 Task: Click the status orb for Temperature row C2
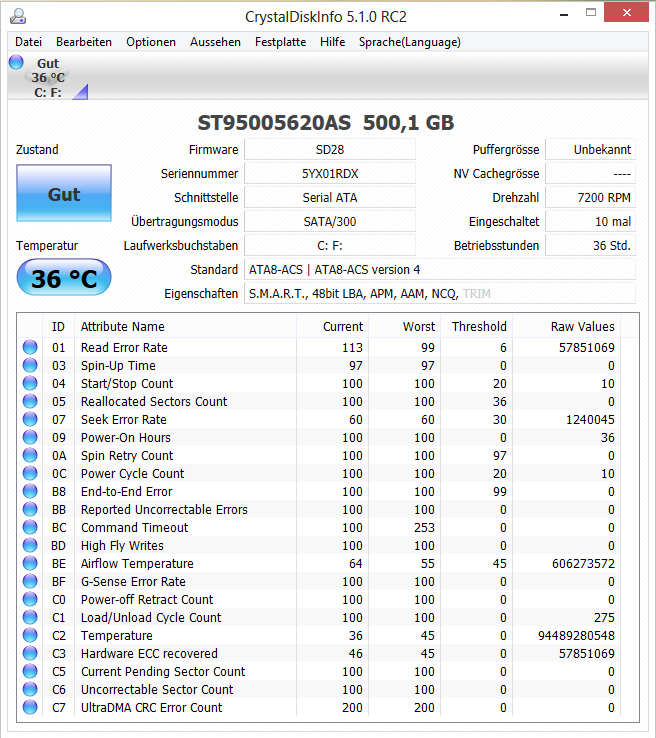click(30, 635)
